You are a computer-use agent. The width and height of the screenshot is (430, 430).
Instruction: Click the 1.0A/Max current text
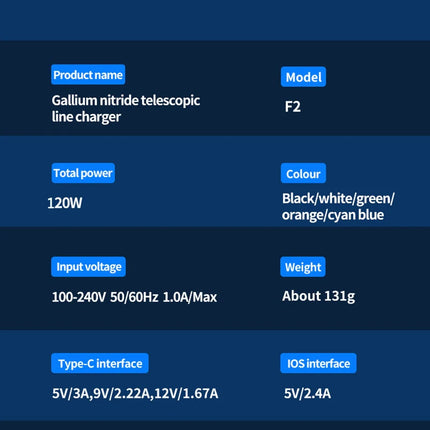coord(190,297)
